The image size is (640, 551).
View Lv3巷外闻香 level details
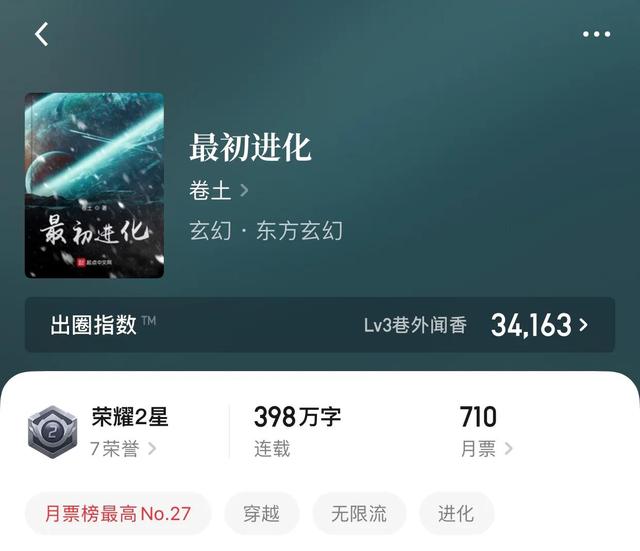pos(416,325)
